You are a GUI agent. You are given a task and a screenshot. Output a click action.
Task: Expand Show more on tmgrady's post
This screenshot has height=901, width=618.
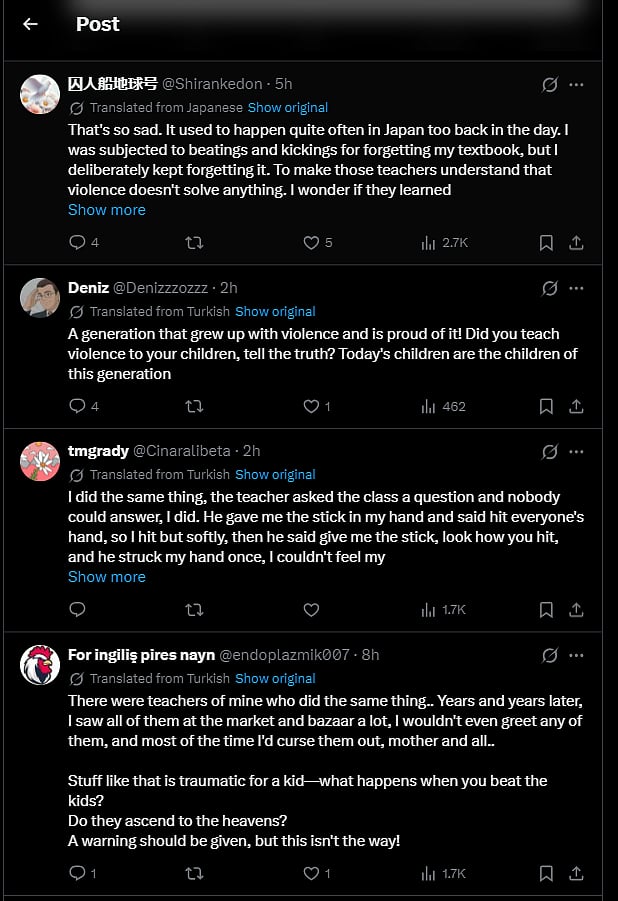tap(107, 577)
